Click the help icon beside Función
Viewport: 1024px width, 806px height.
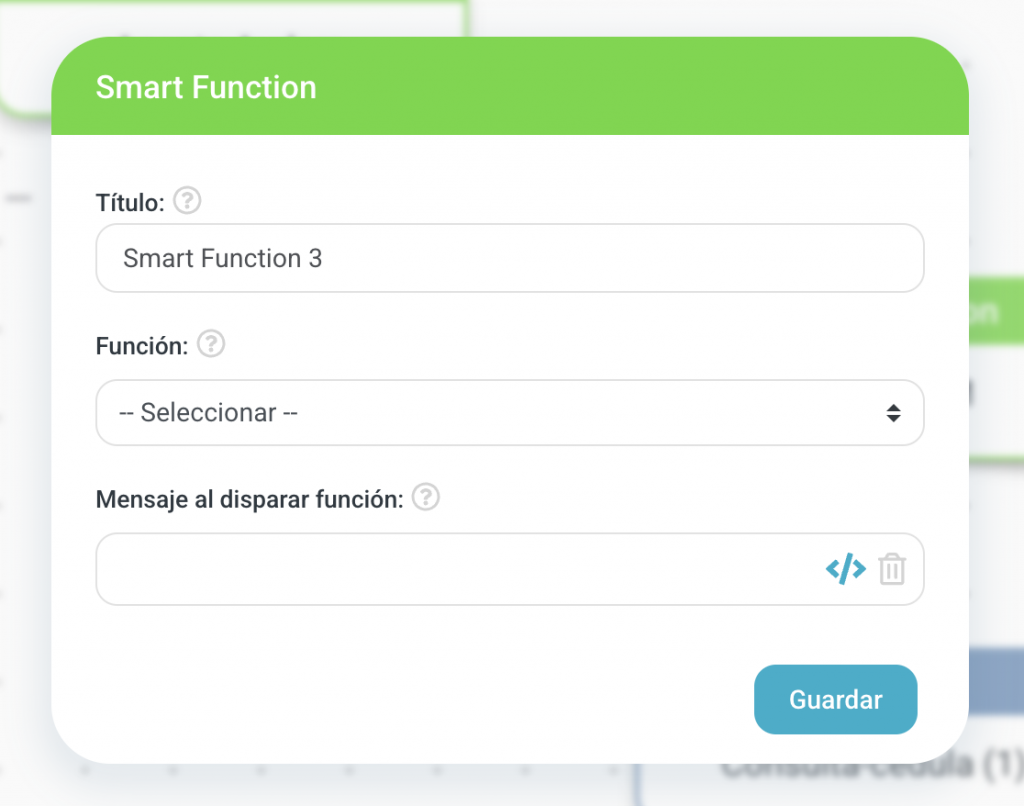coord(211,345)
